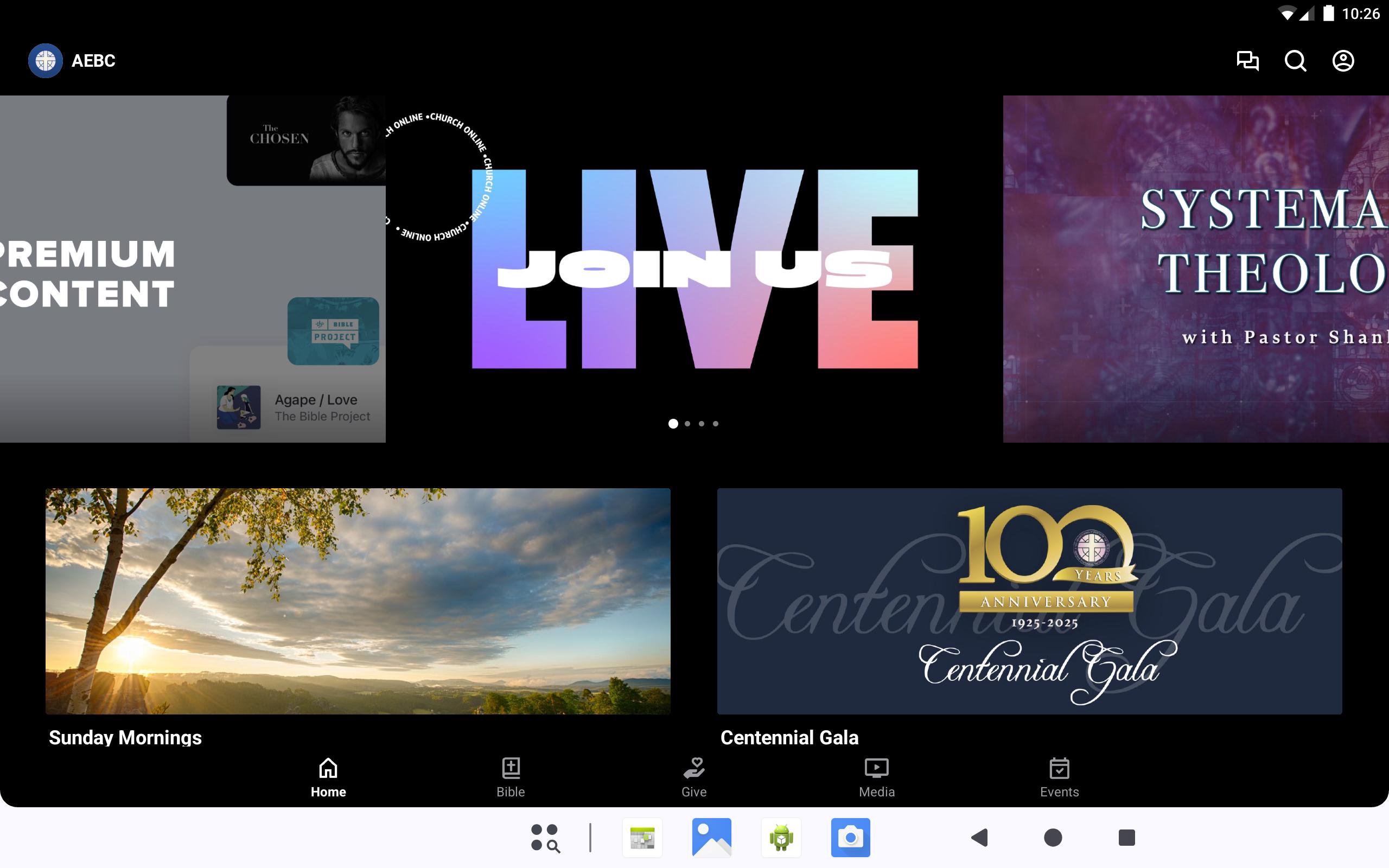The width and height of the screenshot is (1389, 868).
Task: Open search with magnifier icon
Action: (1295, 61)
